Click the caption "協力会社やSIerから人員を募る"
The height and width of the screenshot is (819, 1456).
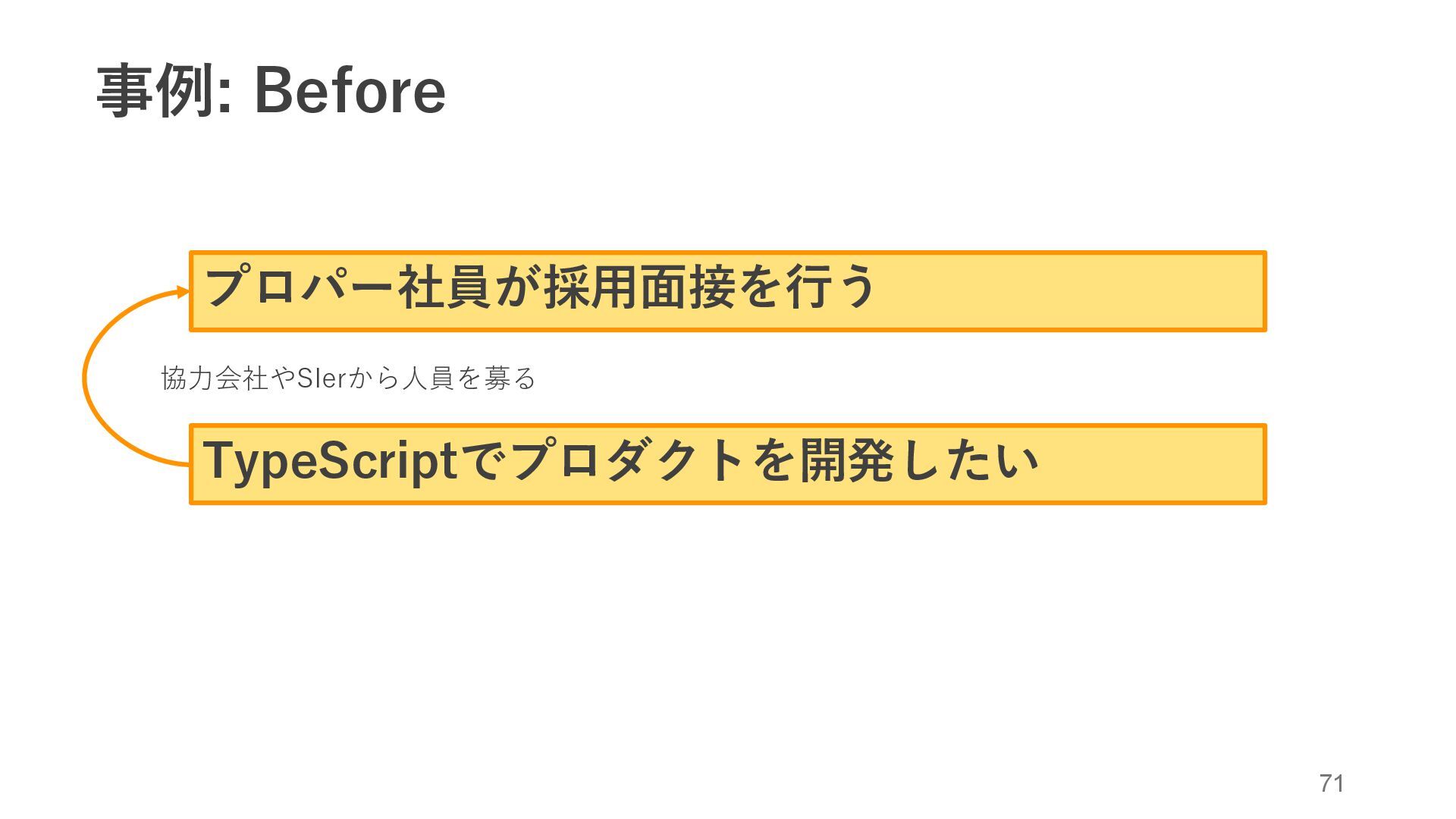pos(348,378)
